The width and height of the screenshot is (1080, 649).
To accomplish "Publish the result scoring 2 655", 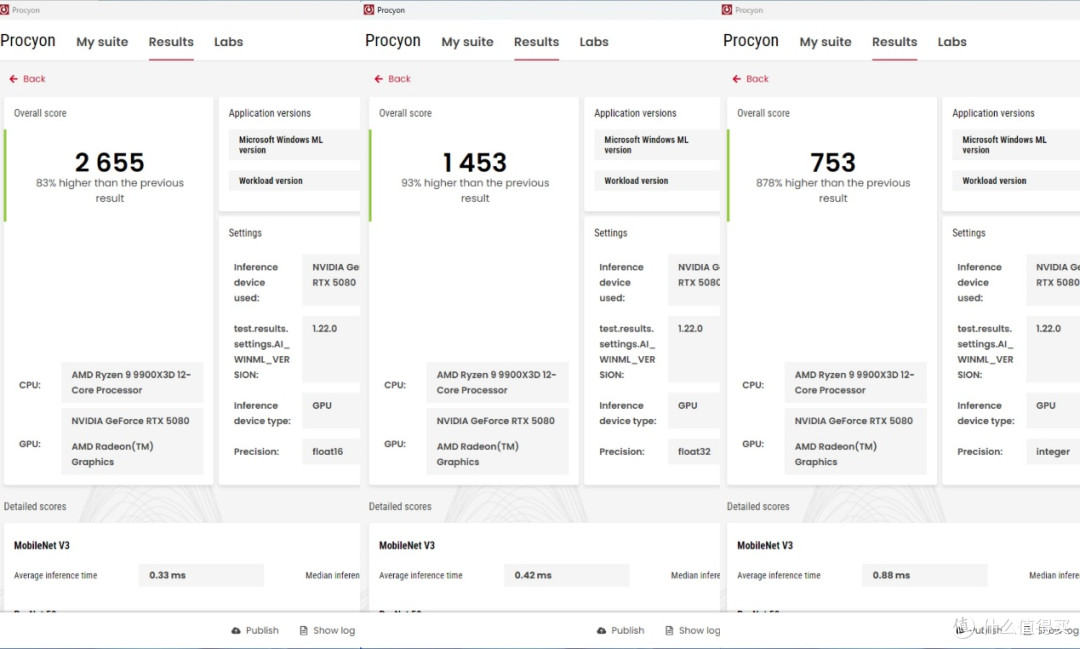I will [x=255, y=630].
